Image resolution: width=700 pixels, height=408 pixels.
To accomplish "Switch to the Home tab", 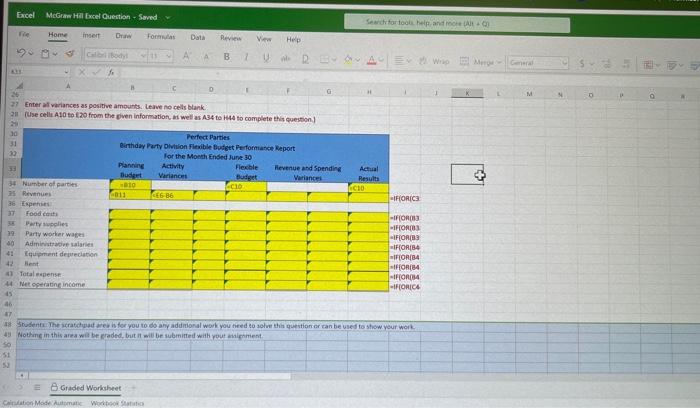I will coord(58,35).
